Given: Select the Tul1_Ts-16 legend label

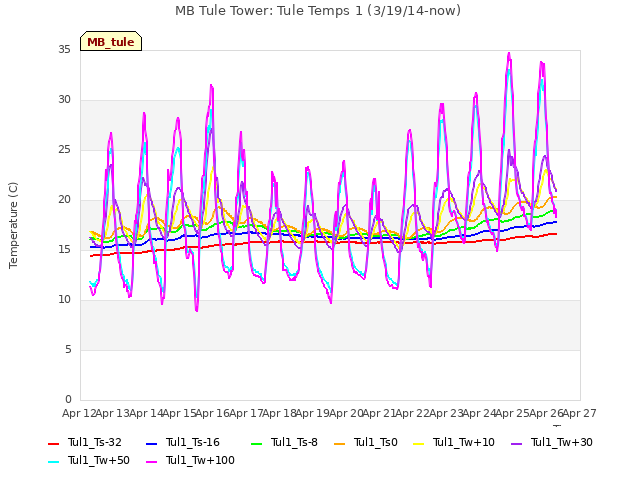Looking at the screenshot, I should click(x=193, y=442).
